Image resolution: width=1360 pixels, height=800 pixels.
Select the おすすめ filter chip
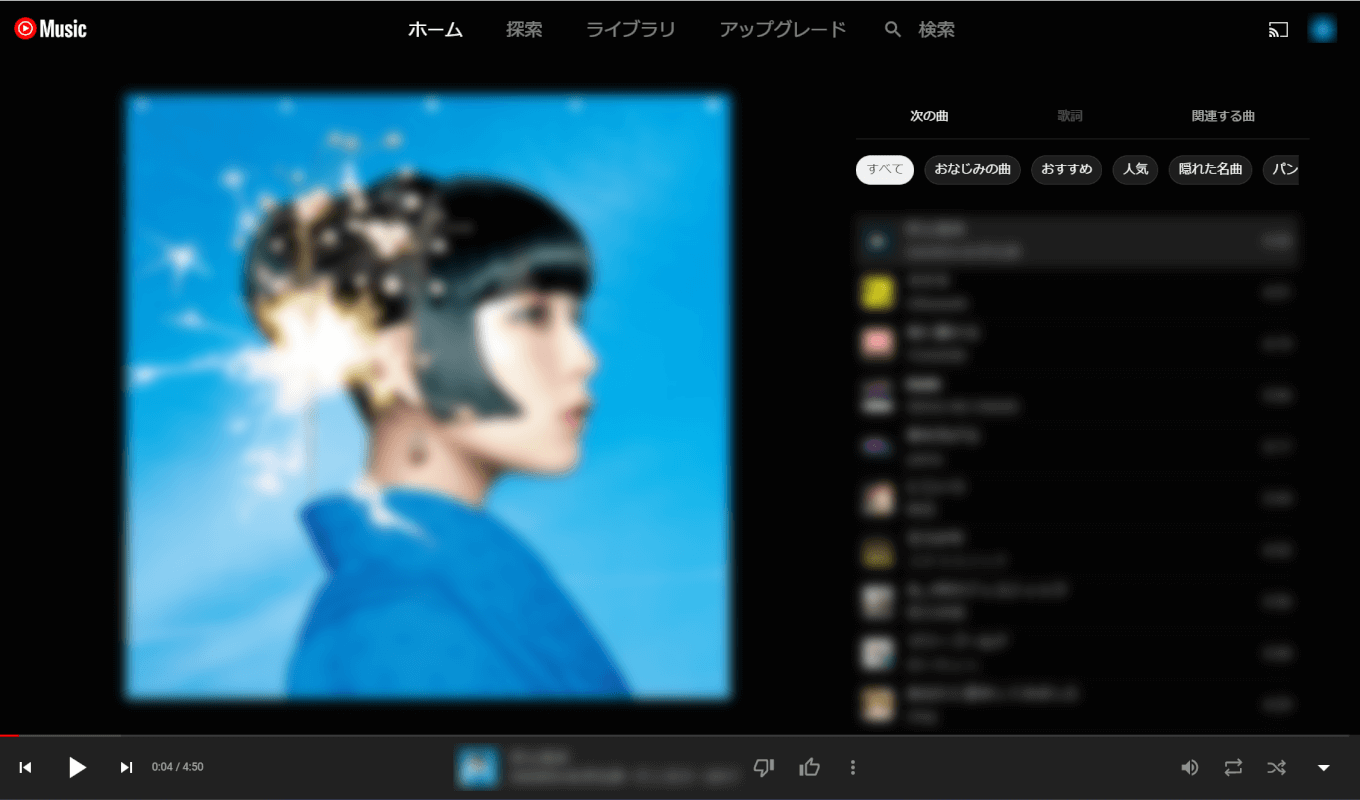coord(1066,169)
